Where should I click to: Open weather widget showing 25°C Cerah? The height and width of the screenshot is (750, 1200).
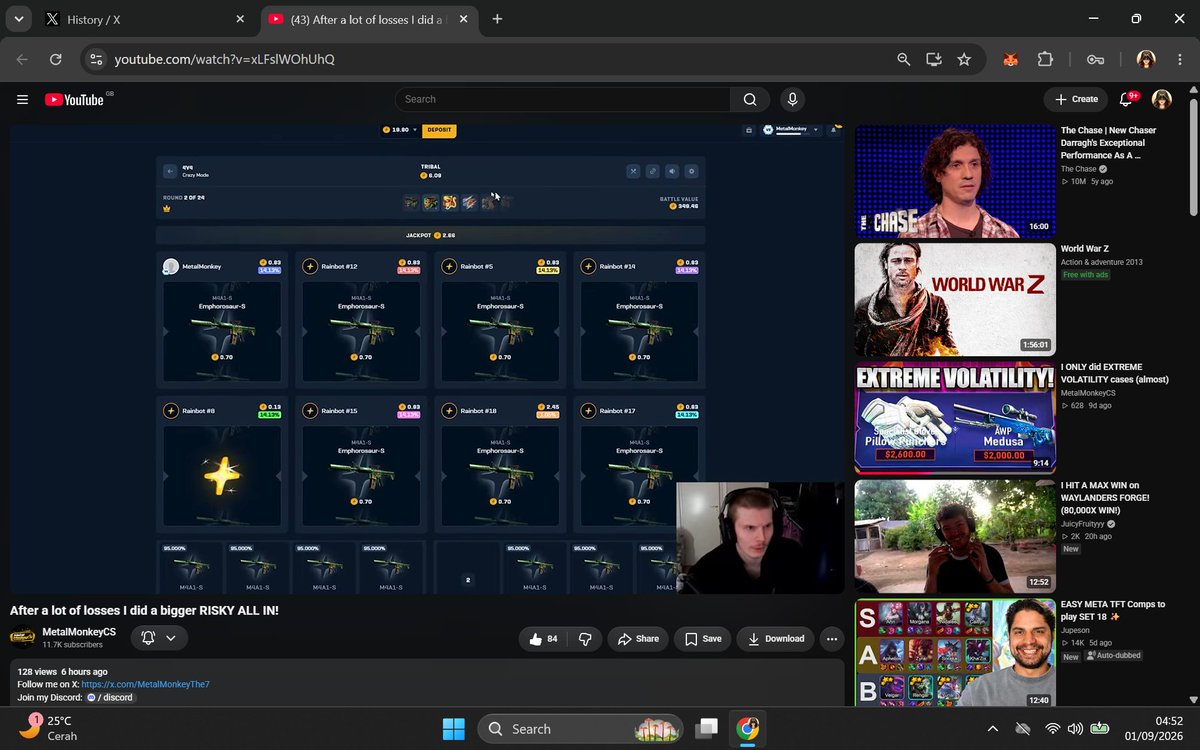pos(48,729)
